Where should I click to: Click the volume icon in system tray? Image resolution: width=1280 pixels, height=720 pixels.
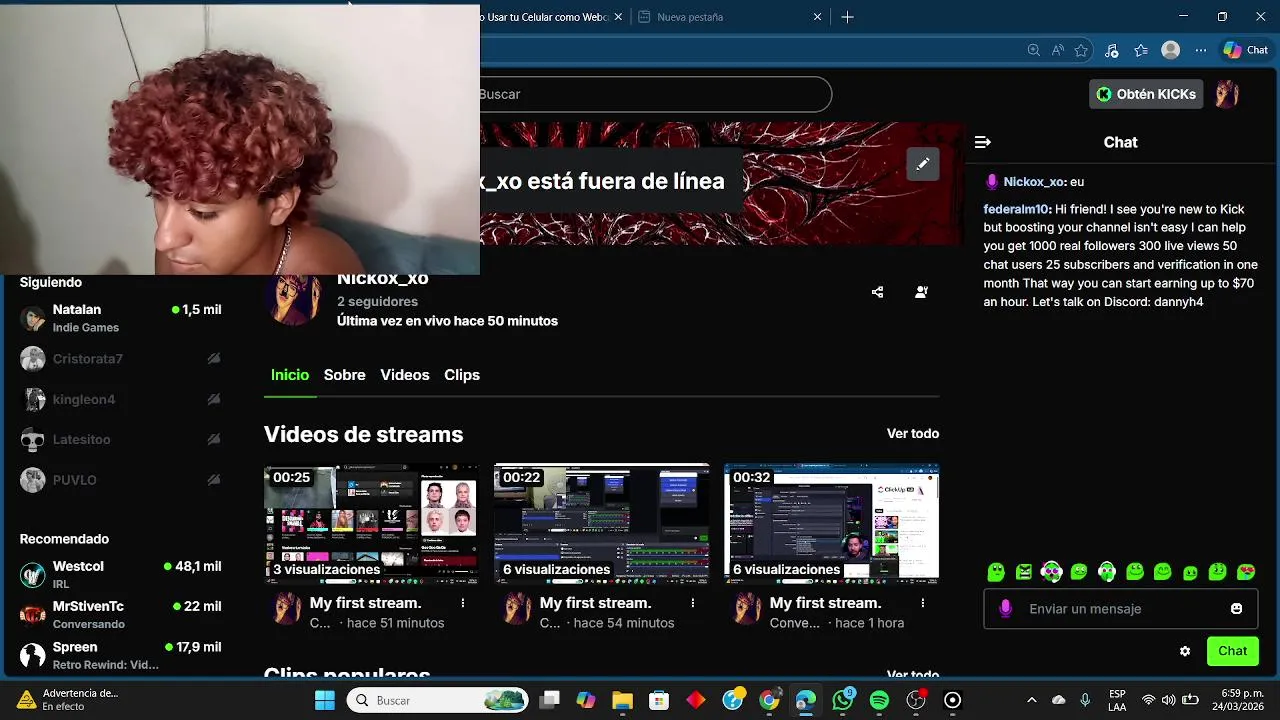pyautogui.click(x=1168, y=700)
